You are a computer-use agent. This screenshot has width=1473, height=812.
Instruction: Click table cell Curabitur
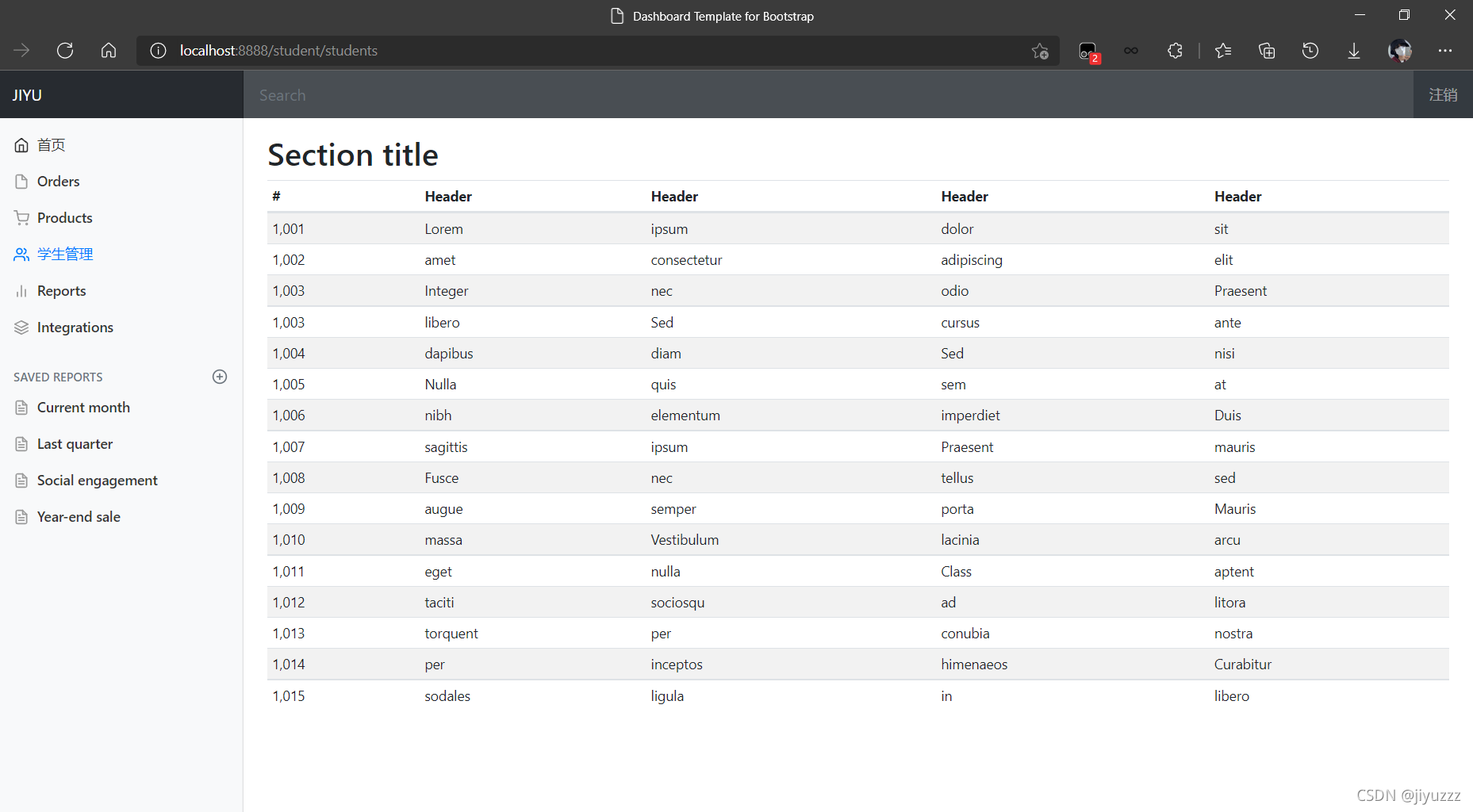point(1242,665)
